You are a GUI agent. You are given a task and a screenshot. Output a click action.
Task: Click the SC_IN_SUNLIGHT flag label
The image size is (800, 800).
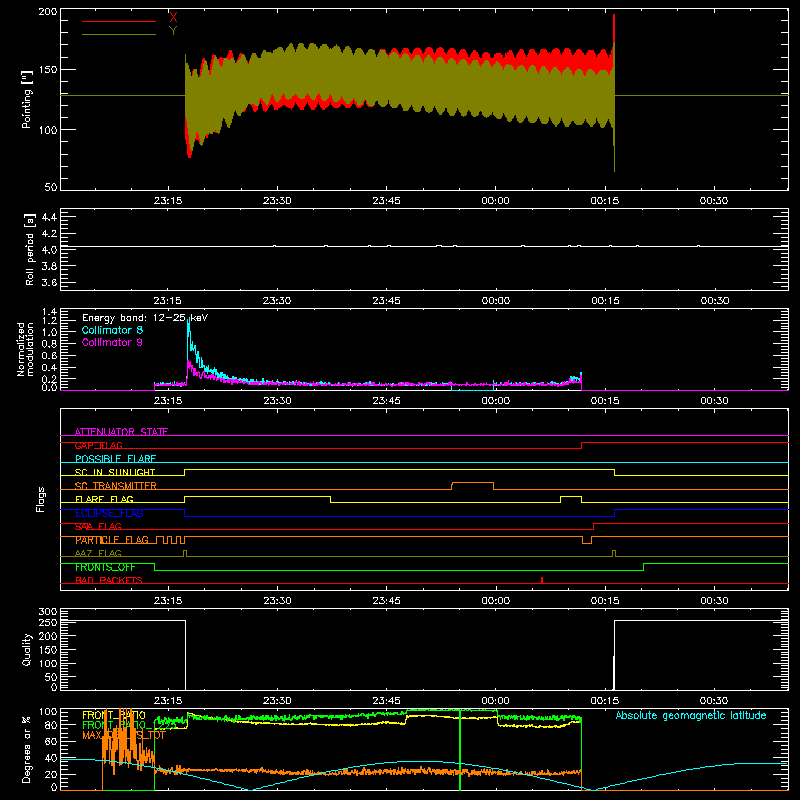115,472
